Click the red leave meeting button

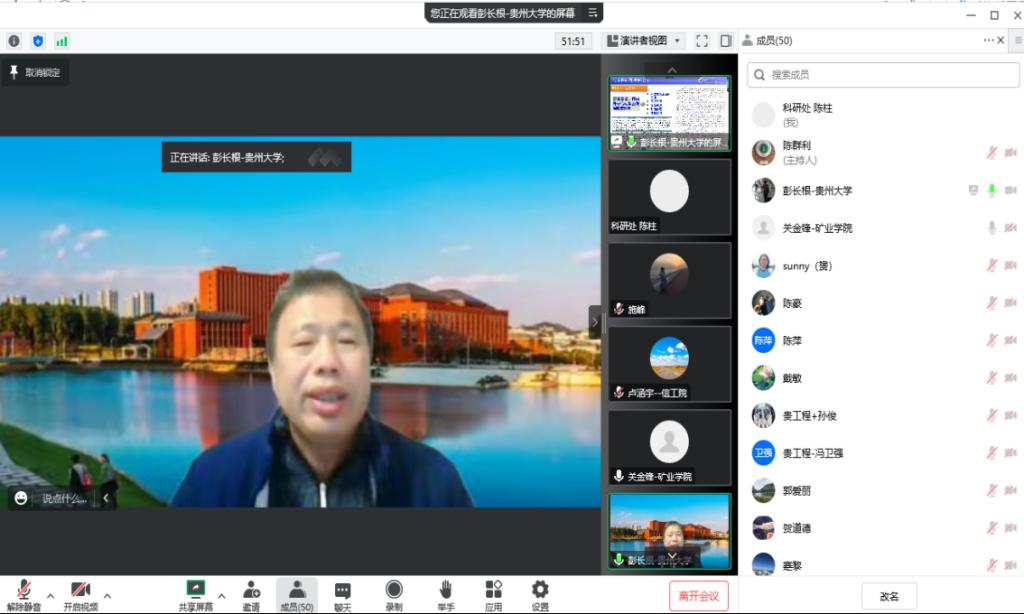point(699,596)
